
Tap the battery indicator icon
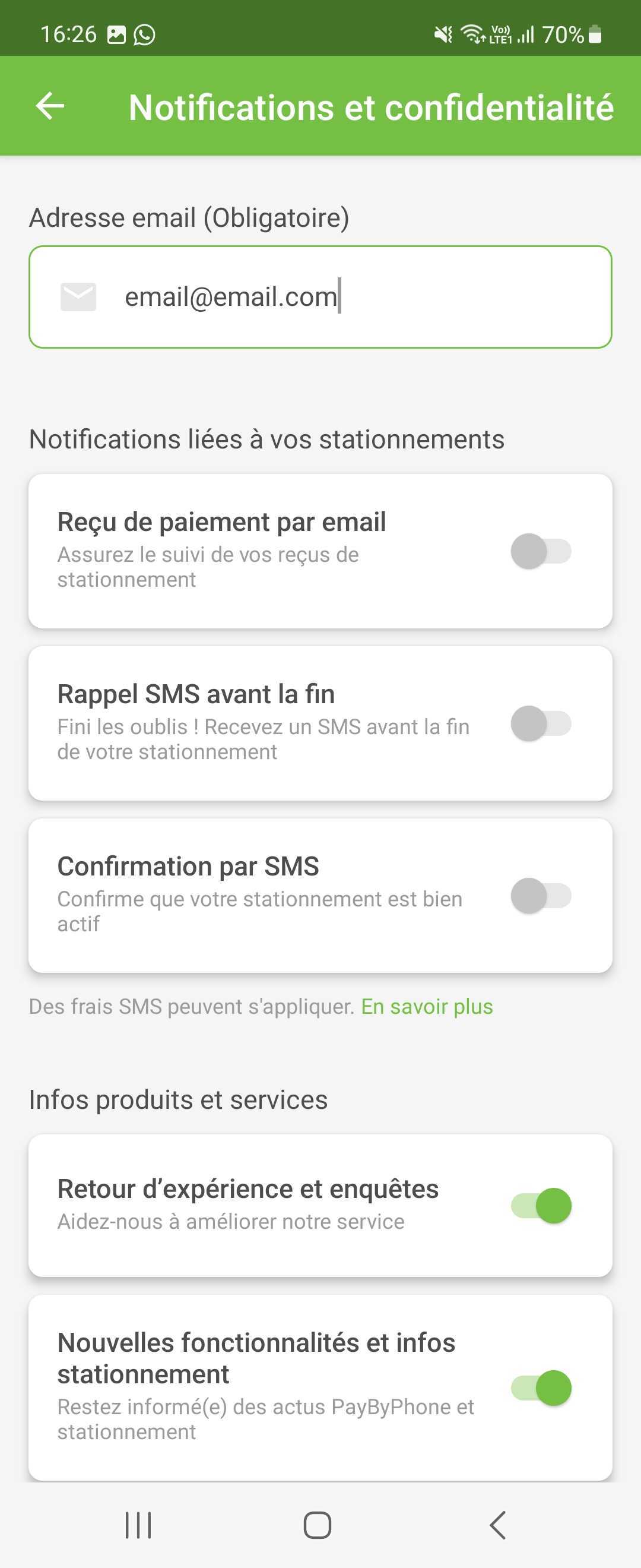point(595,34)
